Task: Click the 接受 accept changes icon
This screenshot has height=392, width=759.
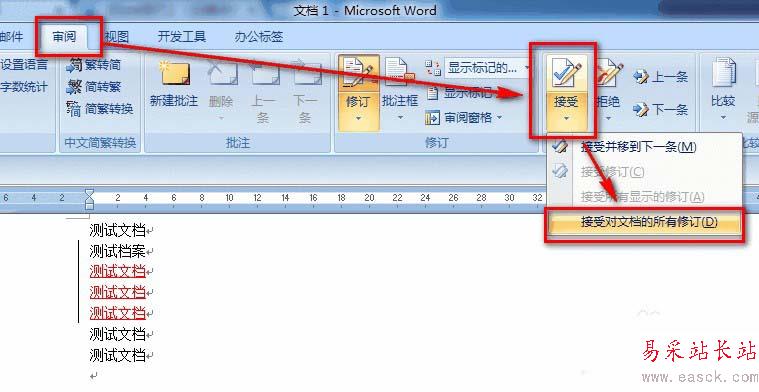Action: pyautogui.click(x=565, y=73)
